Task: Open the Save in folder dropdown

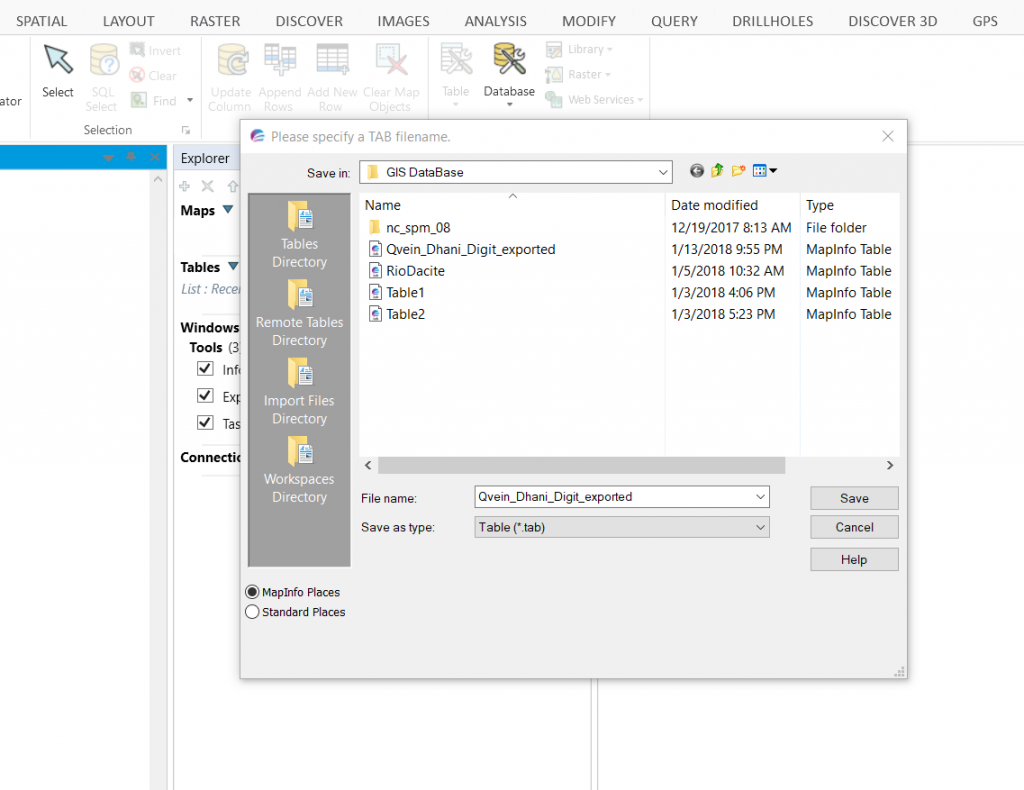Action: tap(662, 170)
